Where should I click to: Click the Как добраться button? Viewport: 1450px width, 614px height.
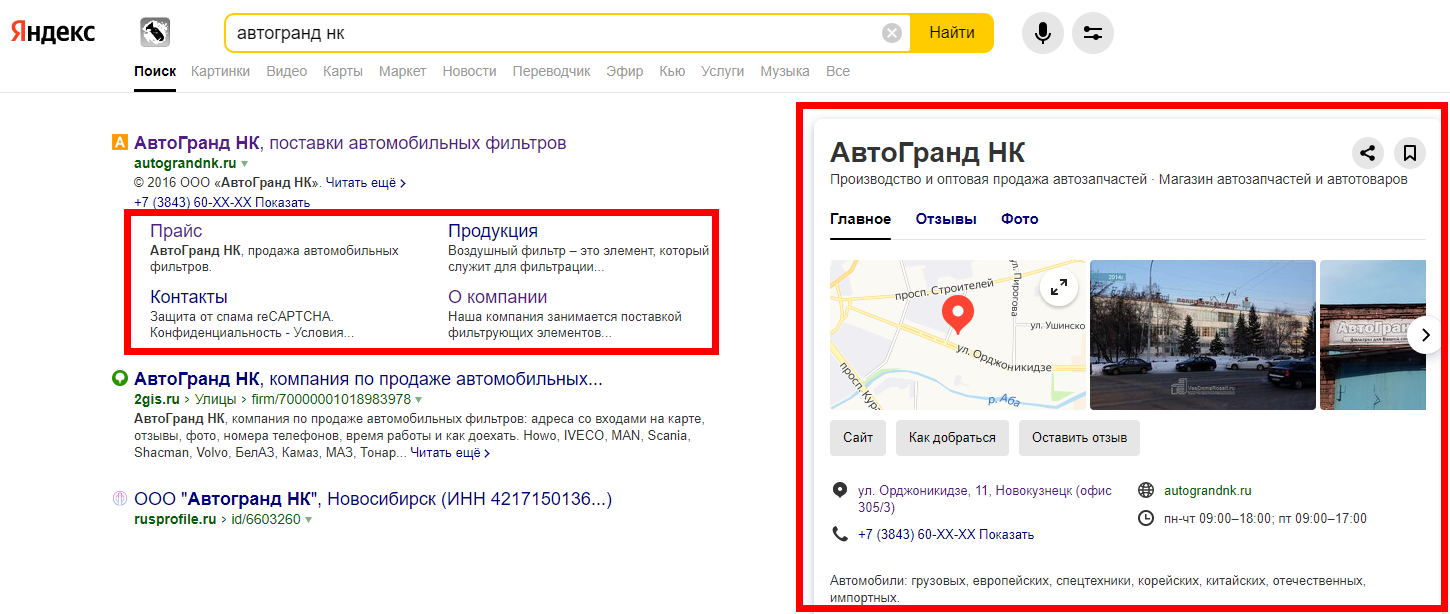[x=952, y=438]
